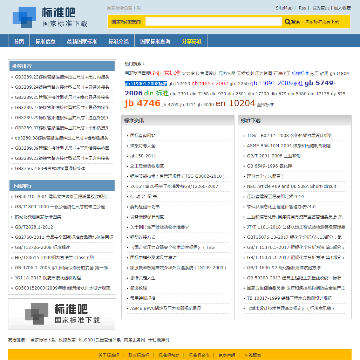Open the entry containing 'TSG G0002-2010'
This screenshot has width=360, height=360.
pyautogui.click(x=177, y=176)
